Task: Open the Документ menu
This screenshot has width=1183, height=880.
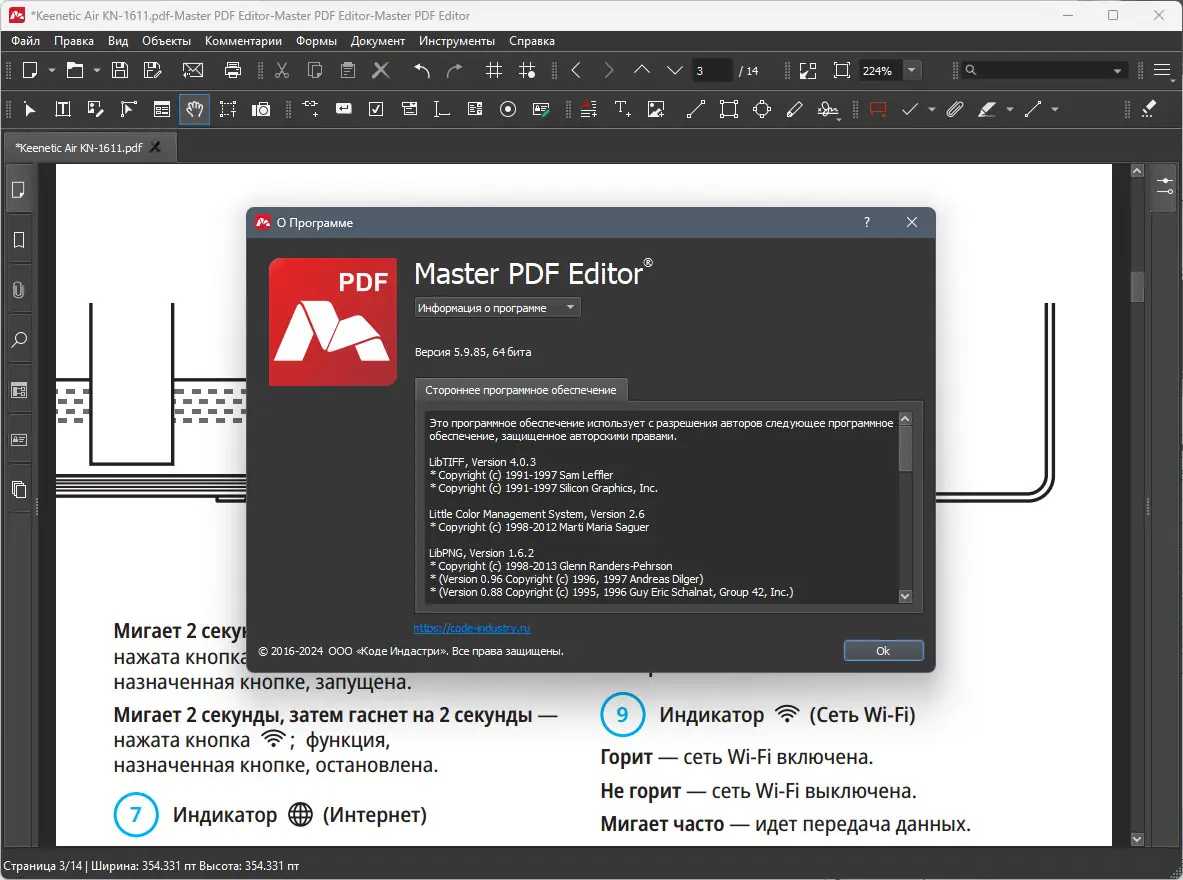Action: (378, 41)
